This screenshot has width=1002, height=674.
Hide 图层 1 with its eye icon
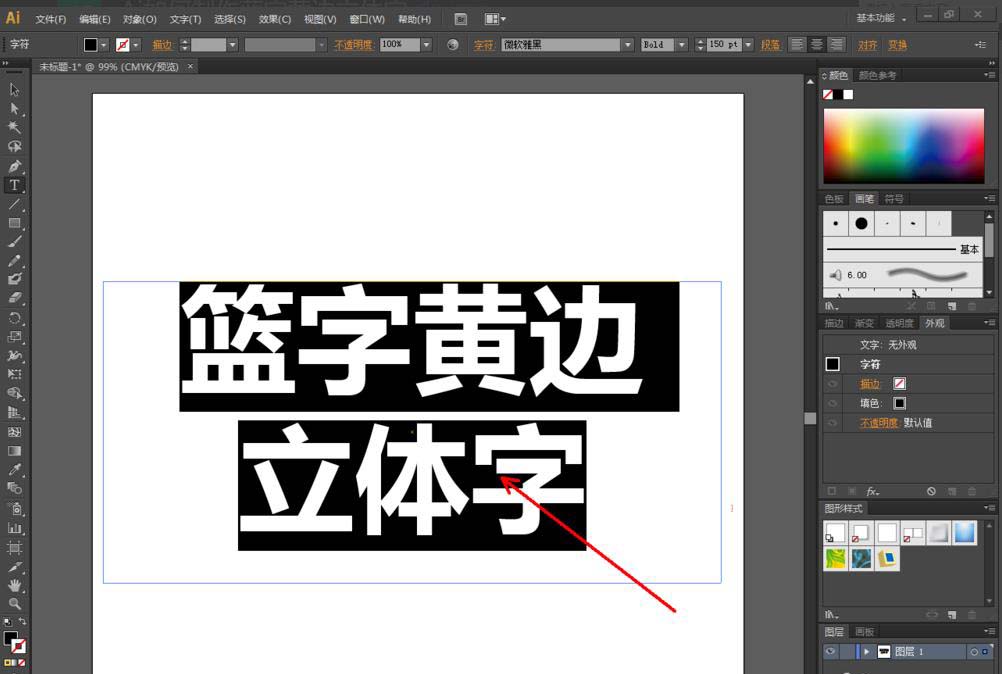[x=830, y=652]
